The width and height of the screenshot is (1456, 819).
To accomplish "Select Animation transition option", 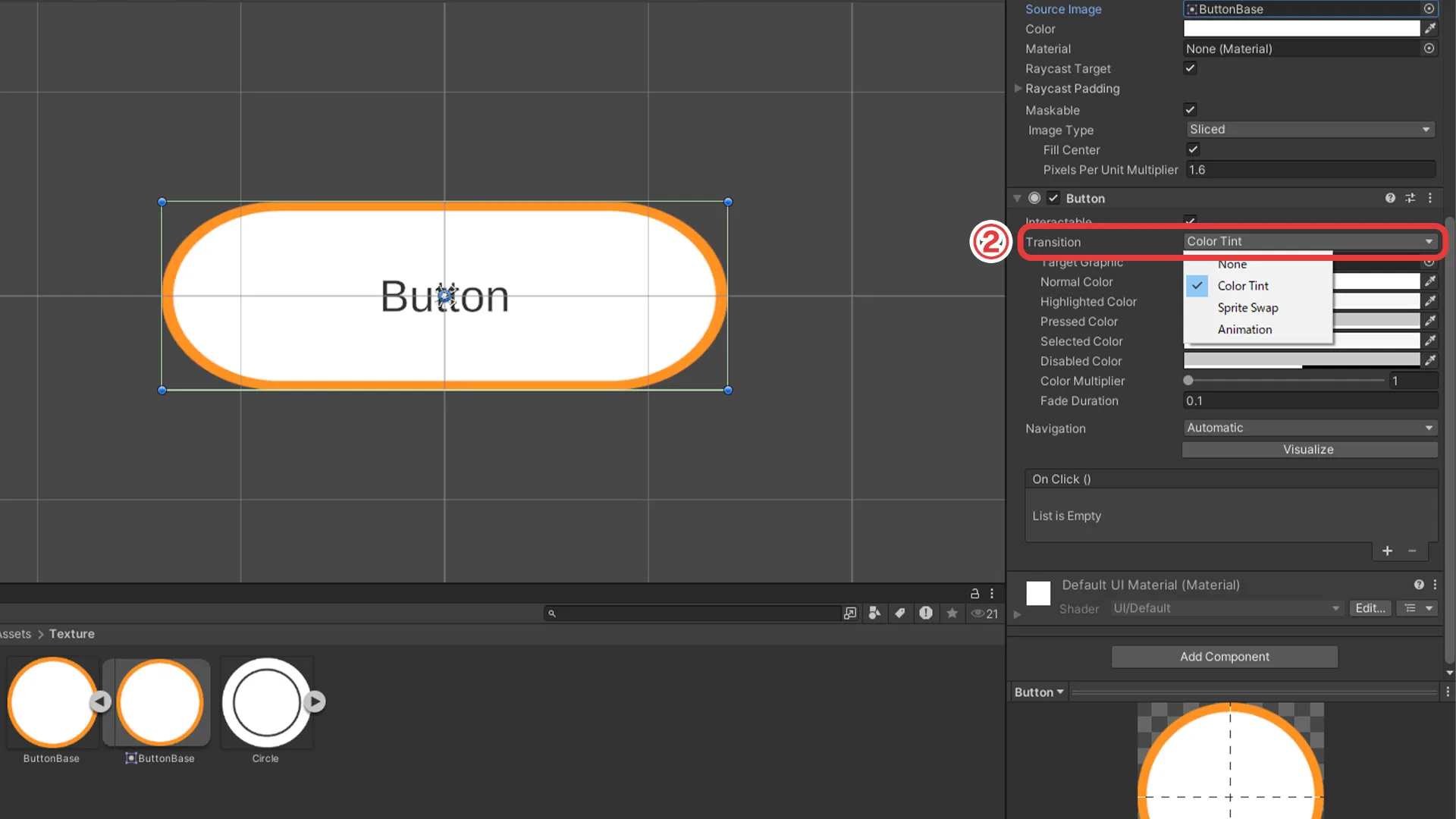I will tap(1257, 330).
